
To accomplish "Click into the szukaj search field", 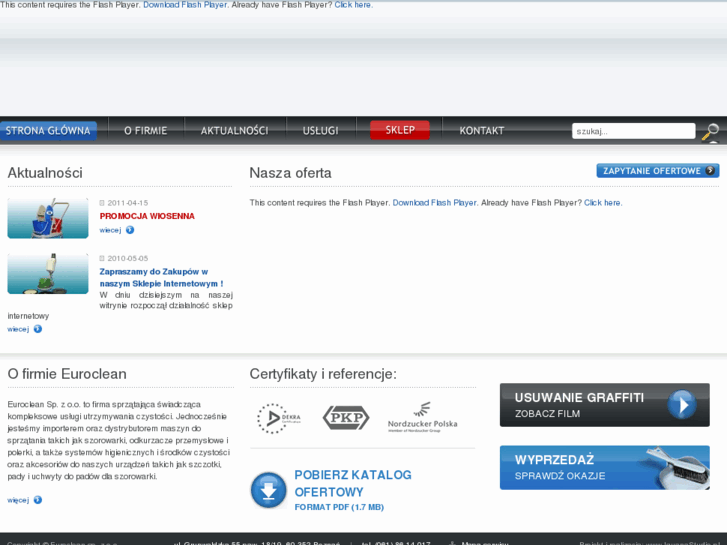I will pyautogui.click(x=633, y=131).
